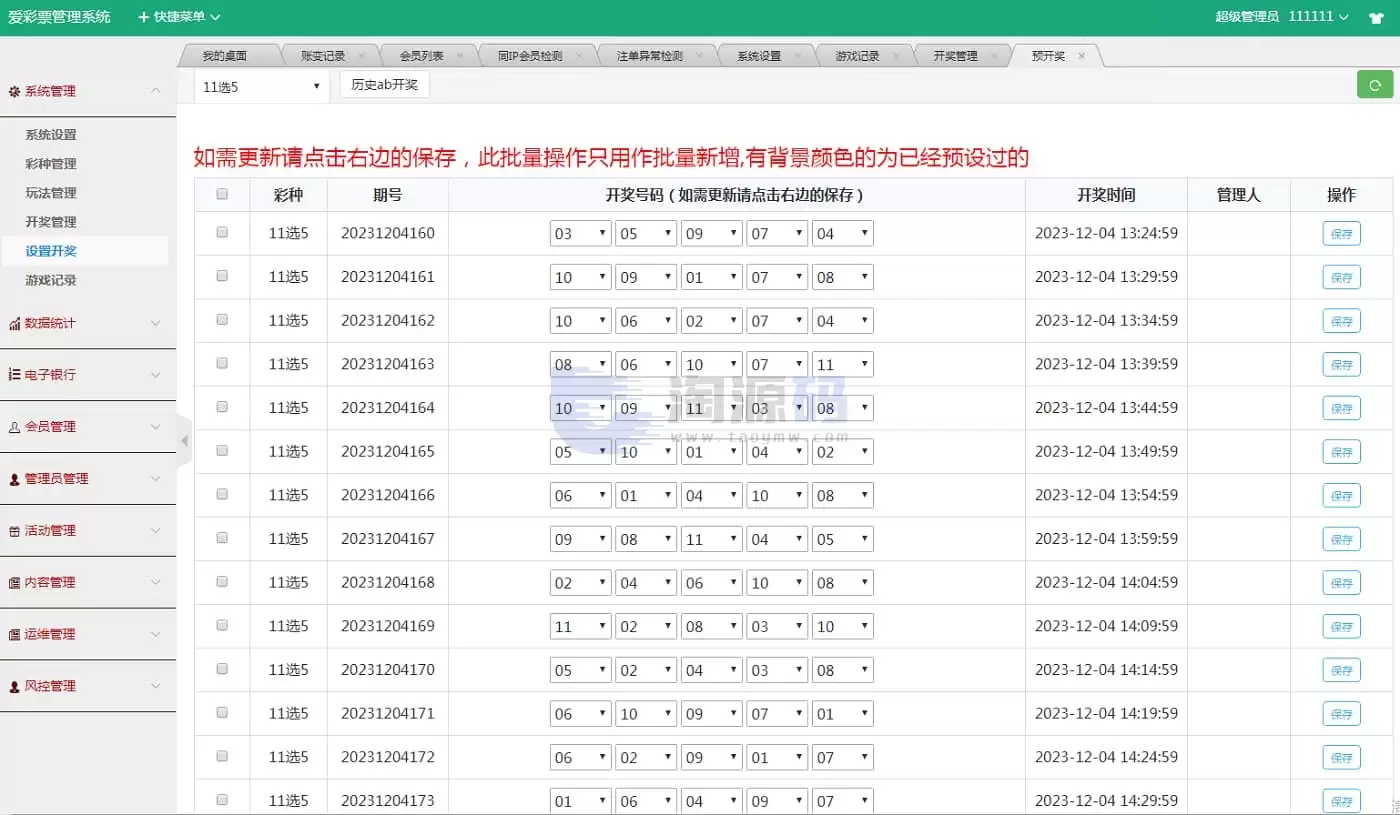The height and width of the screenshot is (815, 1400).
Task: Check the row for 期号 20231204167
Action: click(x=222, y=538)
